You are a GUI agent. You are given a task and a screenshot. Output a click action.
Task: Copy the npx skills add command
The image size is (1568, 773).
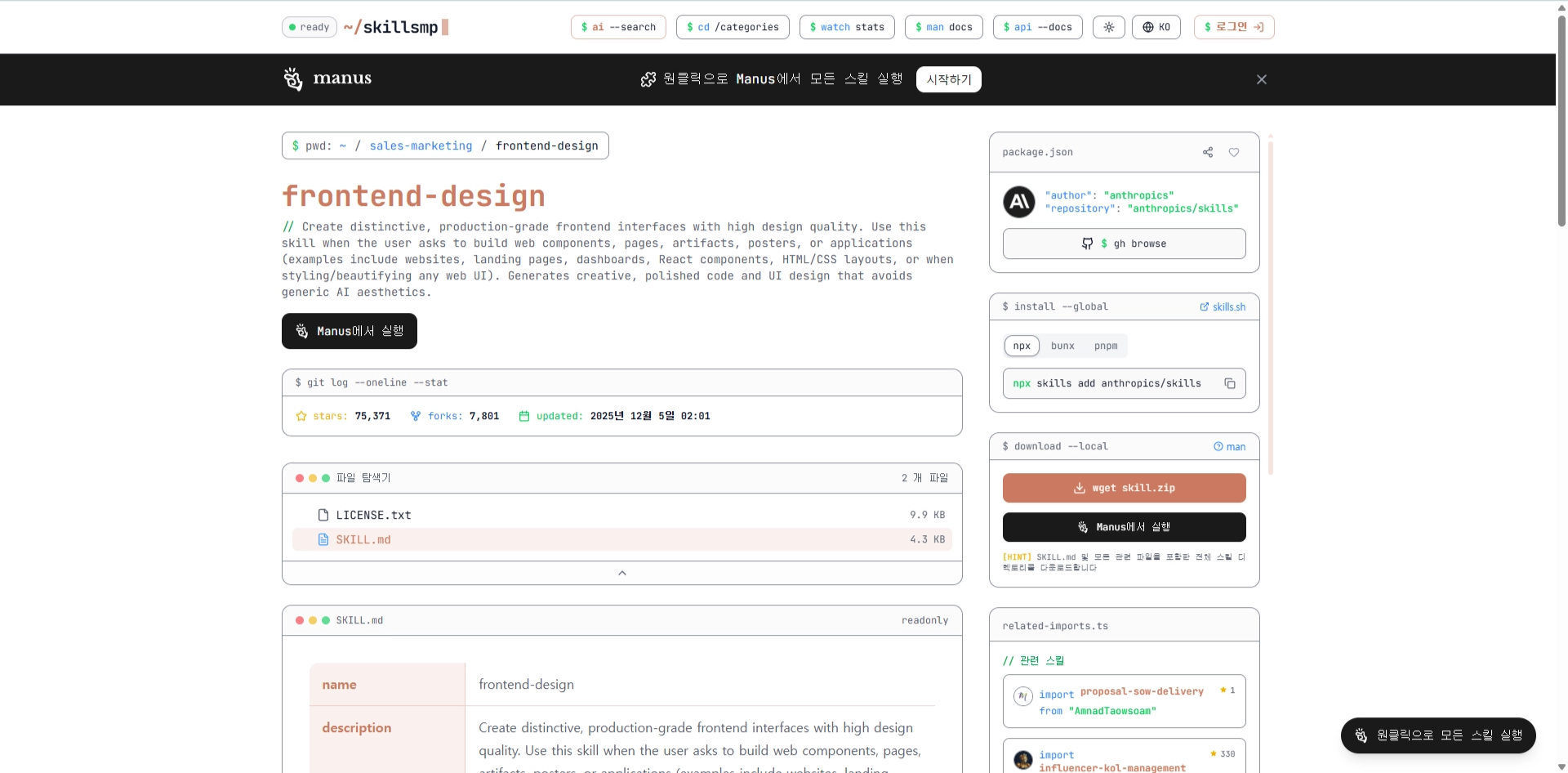1229,383
